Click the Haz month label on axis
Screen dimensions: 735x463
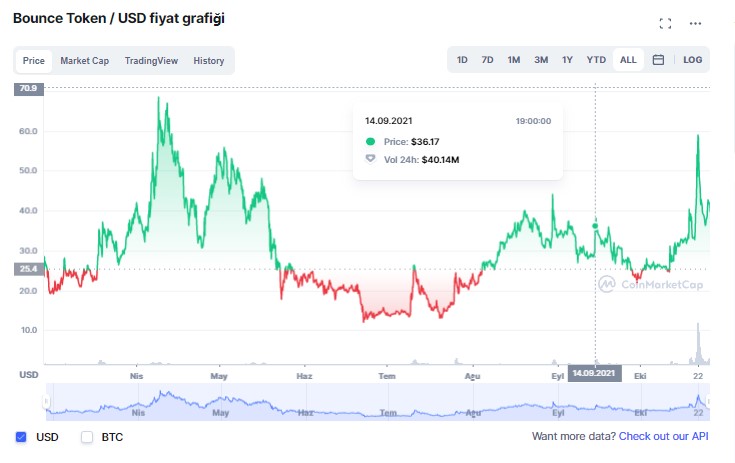click(304, 376)
